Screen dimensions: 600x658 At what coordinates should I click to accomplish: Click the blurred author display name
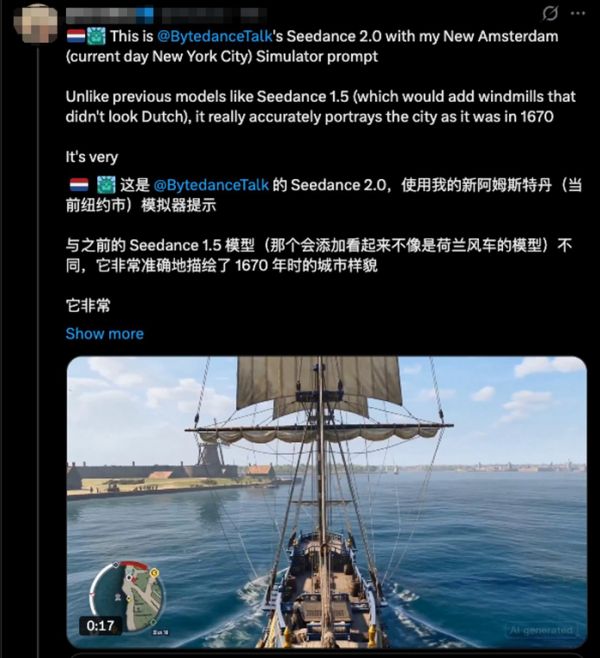110,15
